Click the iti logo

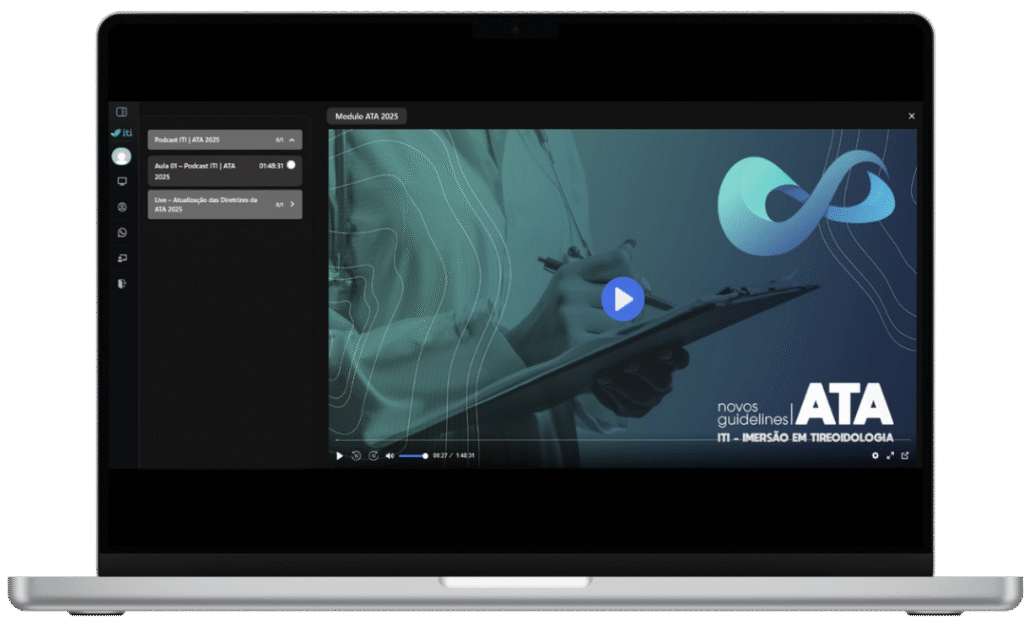click(121, 133)
